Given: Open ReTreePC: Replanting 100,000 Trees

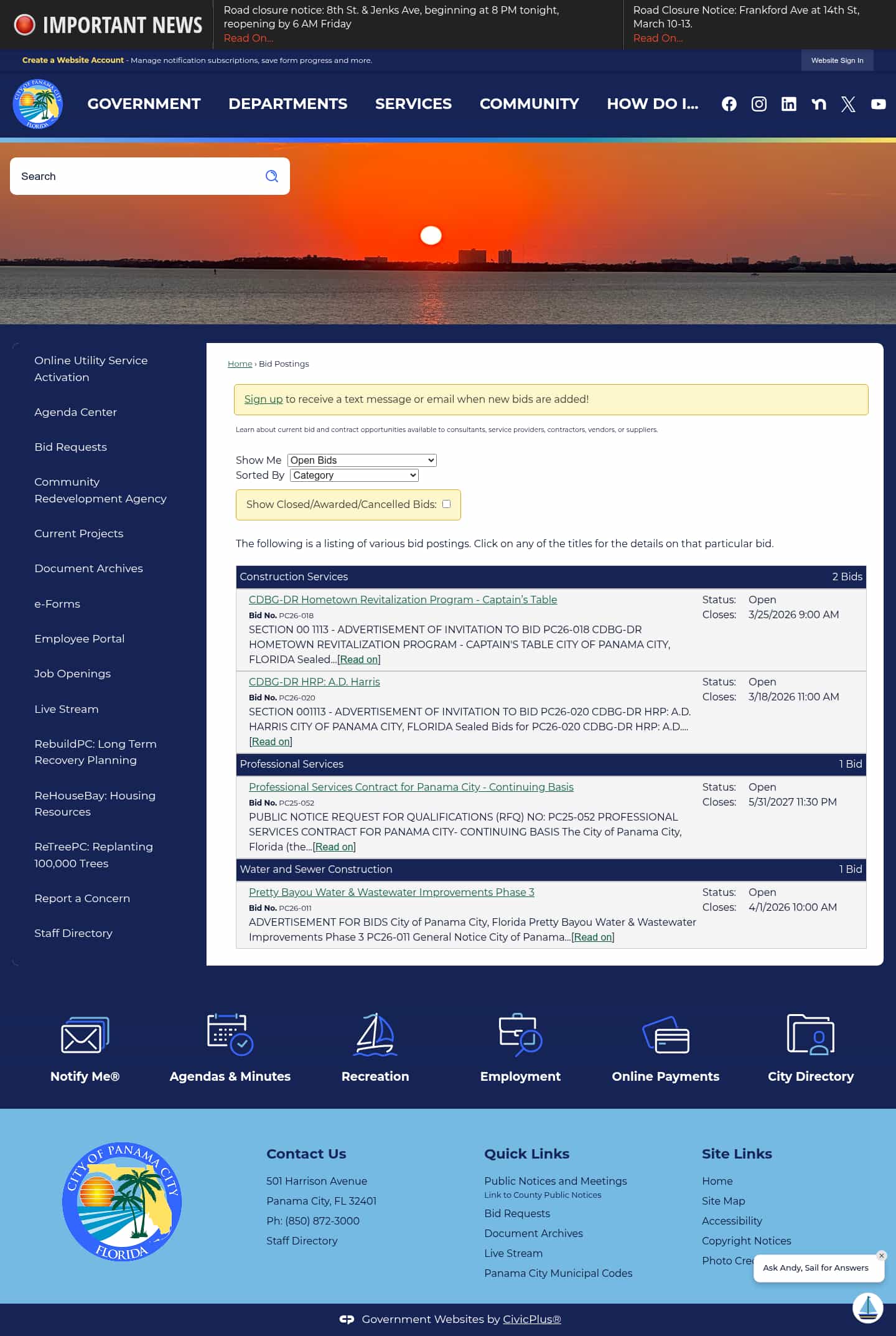Looking at the screenshot, I should tap(93, 855).
